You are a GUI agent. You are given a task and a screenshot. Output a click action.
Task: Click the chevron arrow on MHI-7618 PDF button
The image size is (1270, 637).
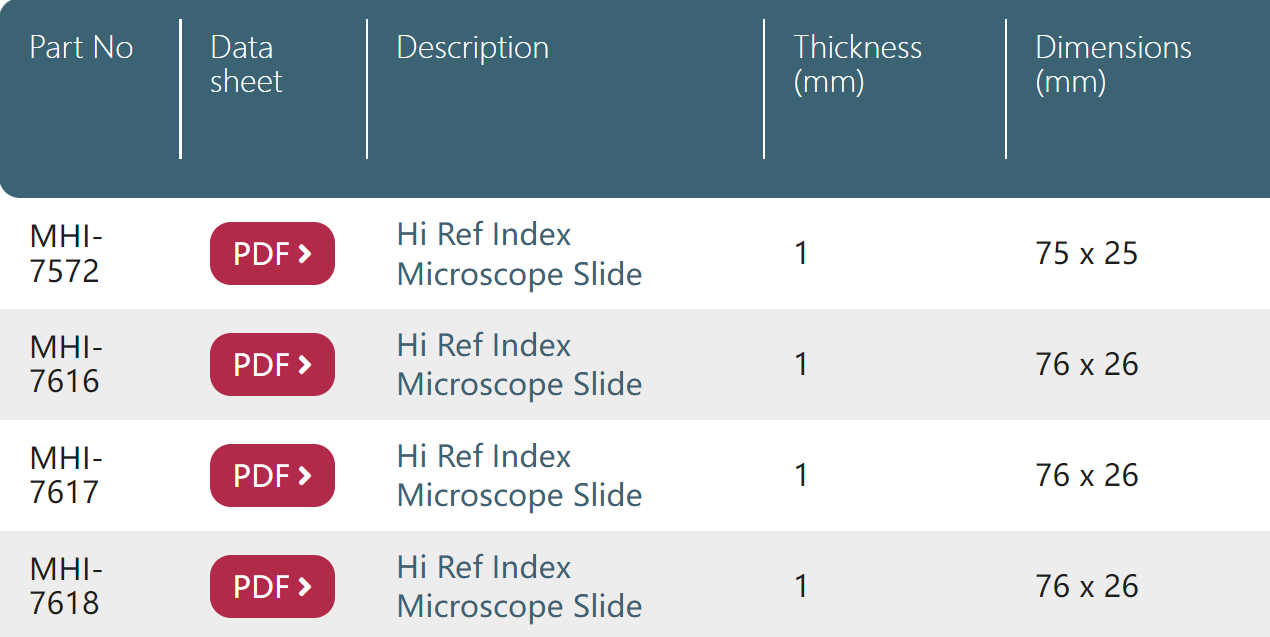(305, 587)
